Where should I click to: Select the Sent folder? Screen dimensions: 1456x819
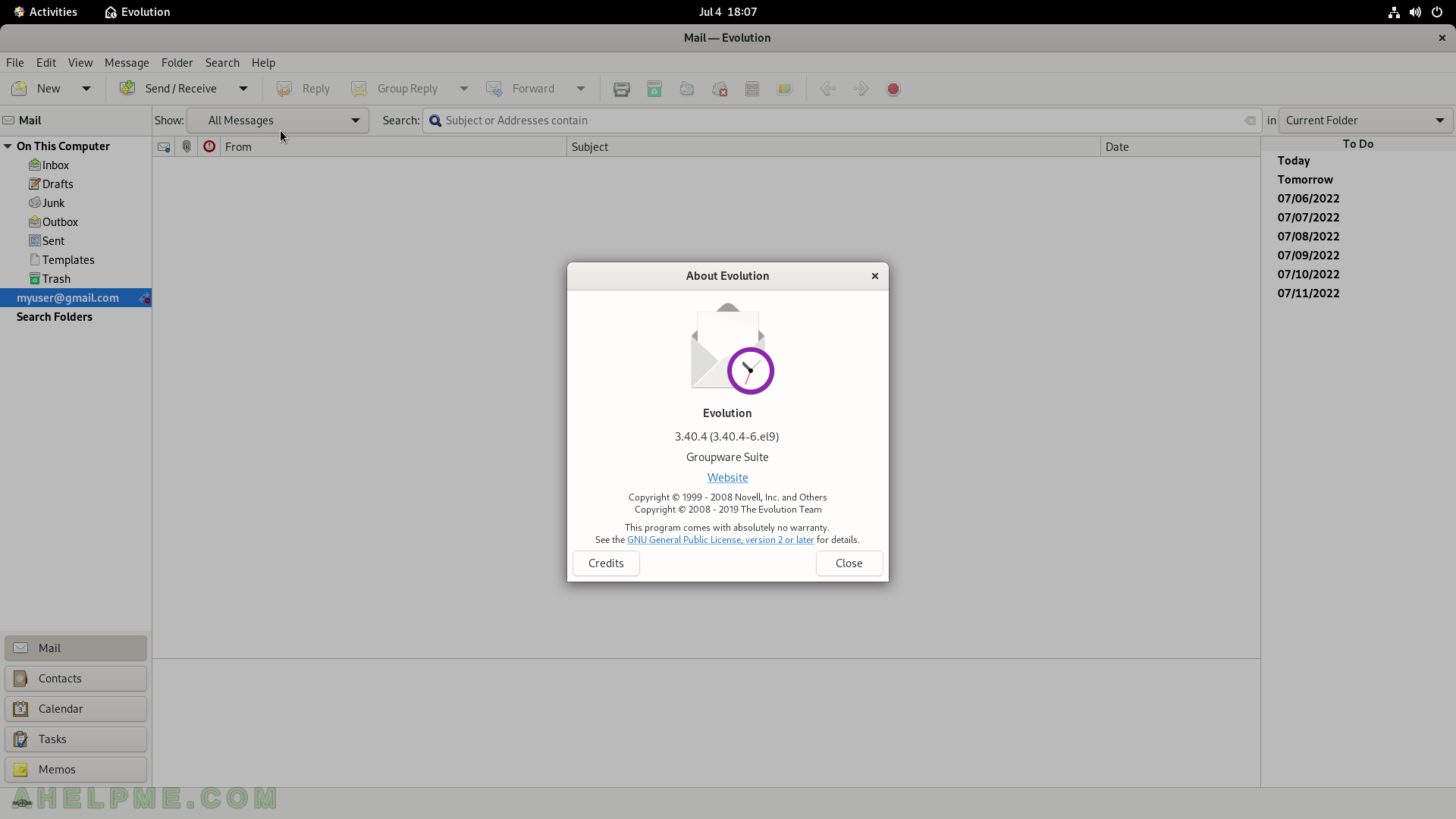click(x=76, y=241)
